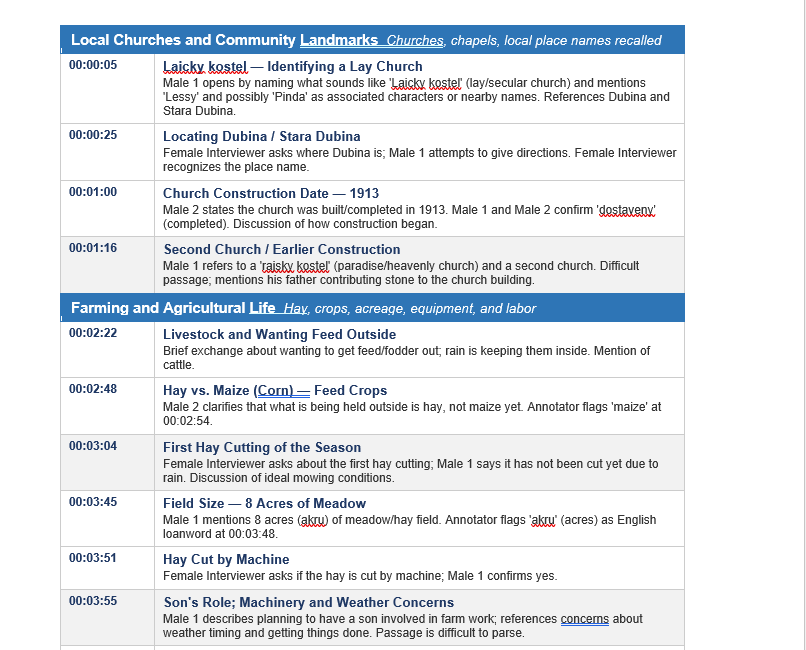Click the paragraph beginning 'Brief exchange about wanting'
The width and height of the screenshot is (806, 650).
(407, 358)
